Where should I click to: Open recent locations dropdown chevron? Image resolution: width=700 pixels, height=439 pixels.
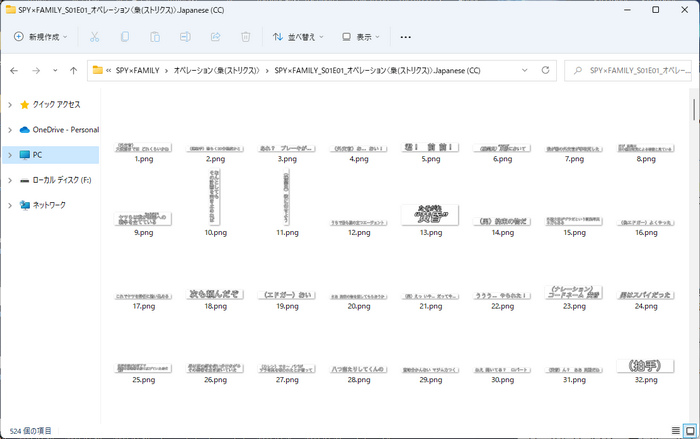(x=55, y=71)
